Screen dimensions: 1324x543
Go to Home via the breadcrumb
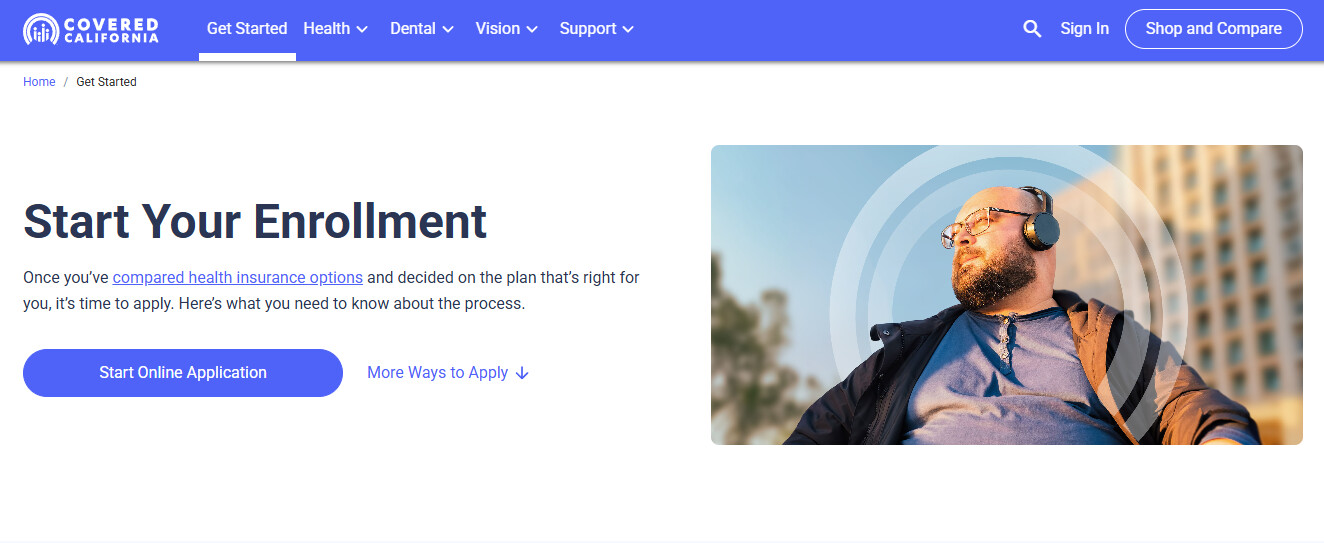coord(40,82)
